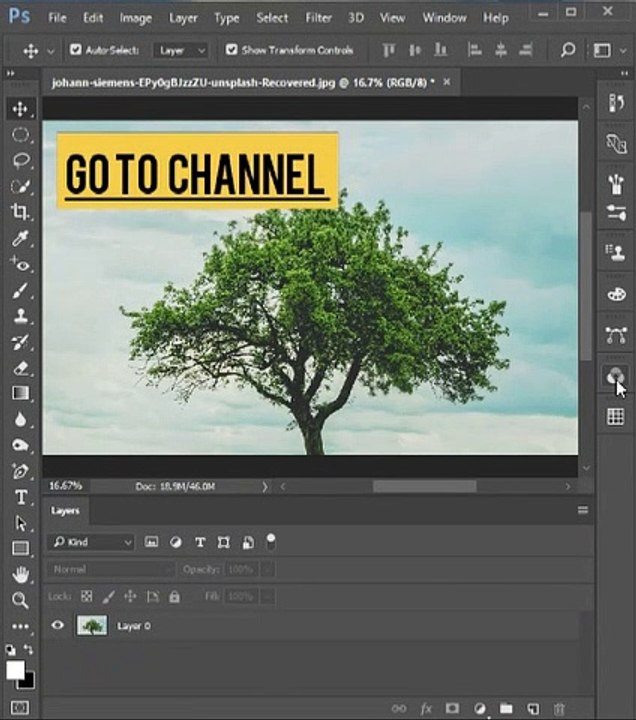Select the Clone Stamp tool
The height and width of the screenshot is (720, 636).
coord(20,316)
